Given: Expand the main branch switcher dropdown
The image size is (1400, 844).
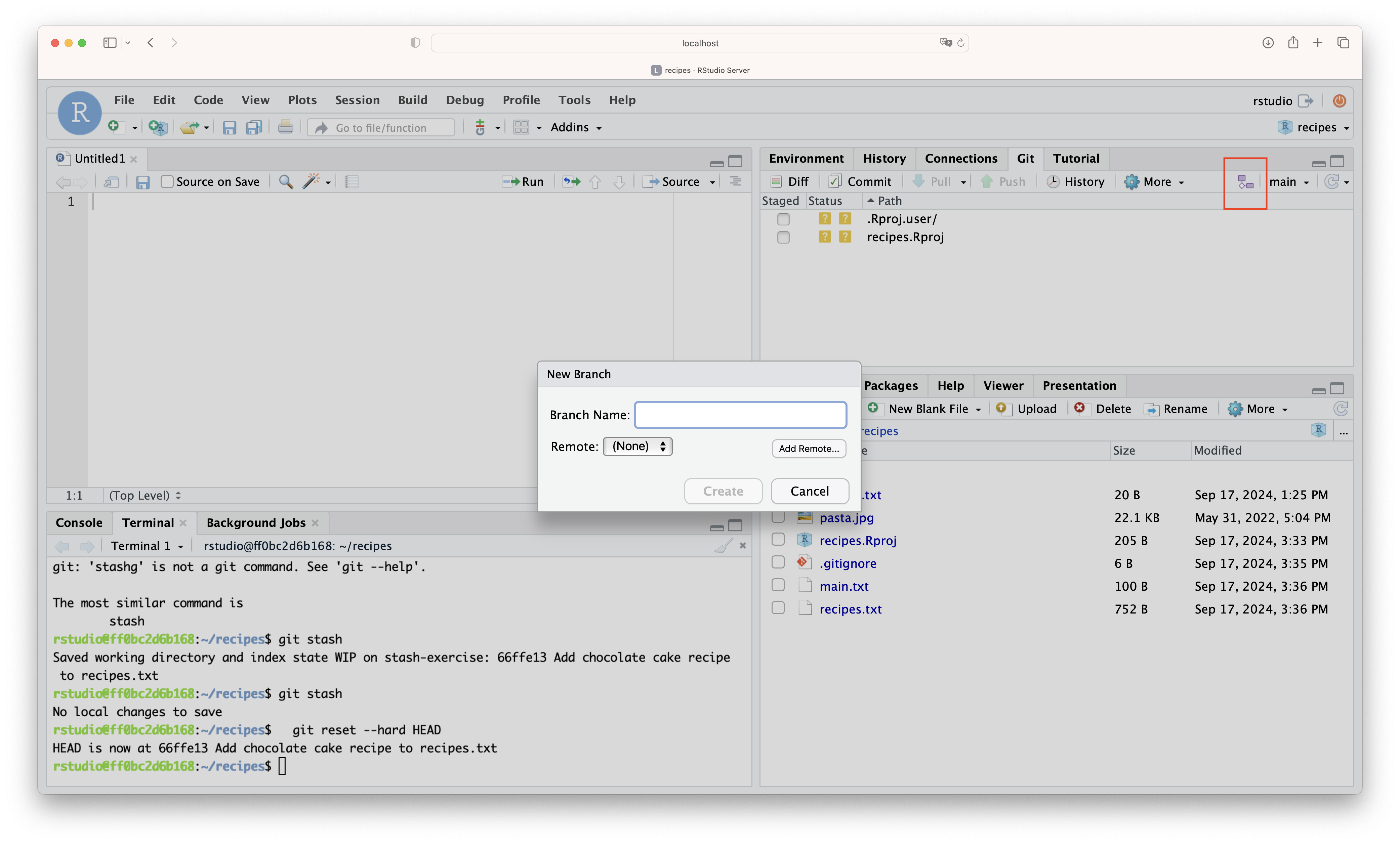Looking at the screenshot, I should tap(1289, 182).
